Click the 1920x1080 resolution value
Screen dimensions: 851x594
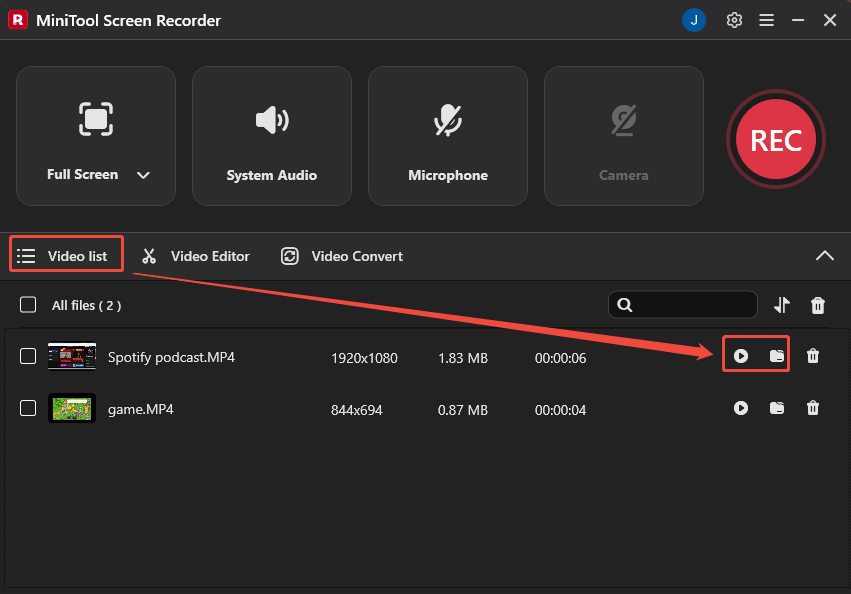(x=364, y=358)
